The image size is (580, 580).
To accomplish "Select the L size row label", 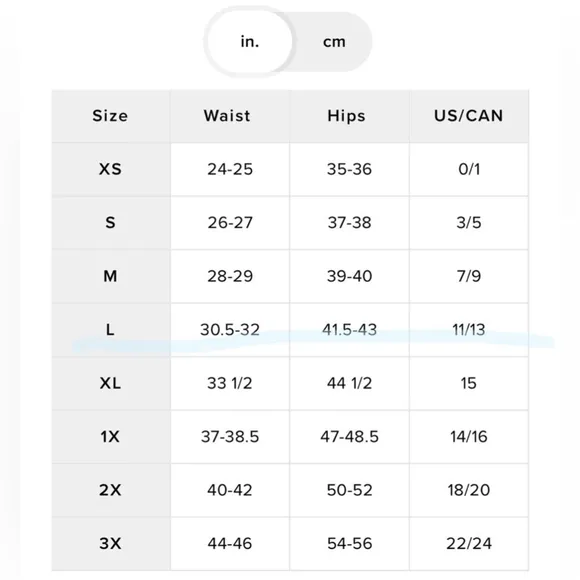I will [111, 330].
